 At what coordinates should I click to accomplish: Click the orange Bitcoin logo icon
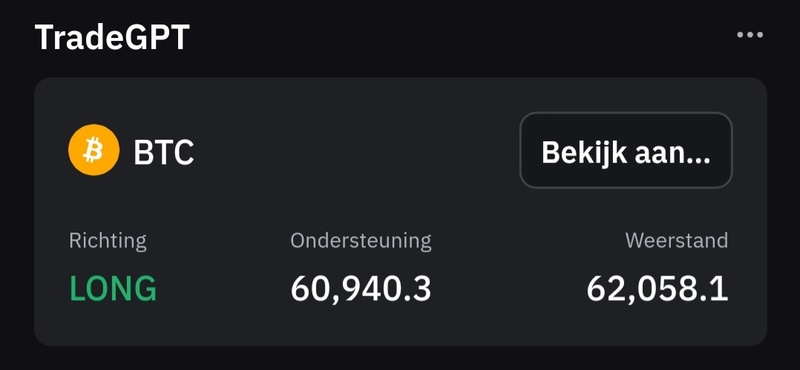click(94, 150)
